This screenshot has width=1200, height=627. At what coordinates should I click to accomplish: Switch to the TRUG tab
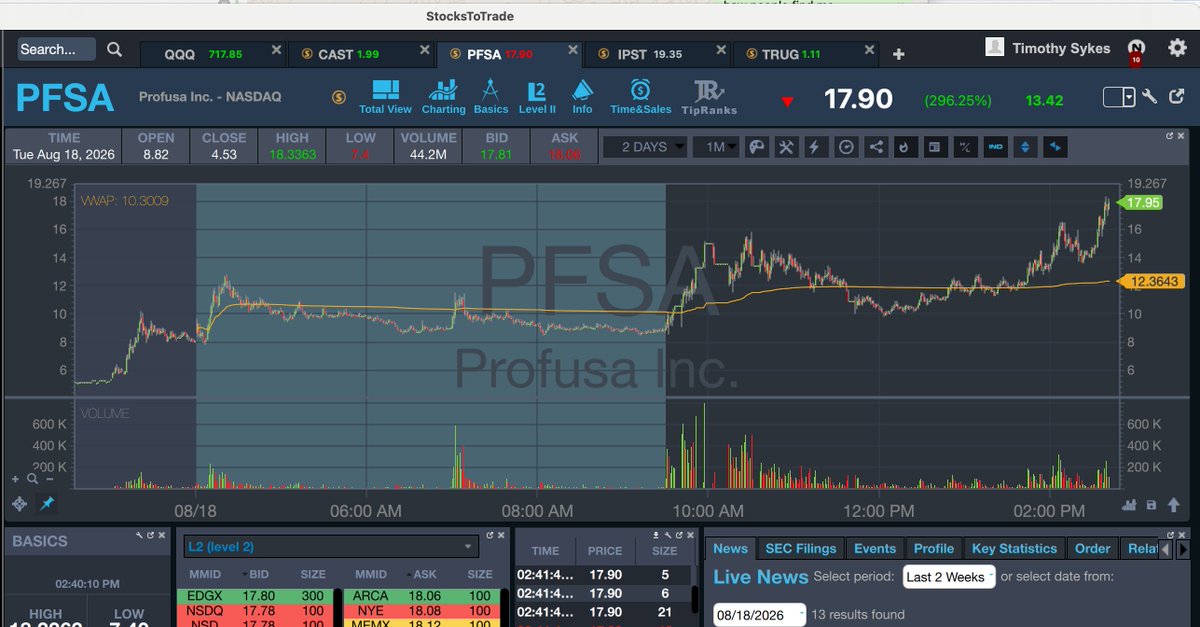[805, 54]
